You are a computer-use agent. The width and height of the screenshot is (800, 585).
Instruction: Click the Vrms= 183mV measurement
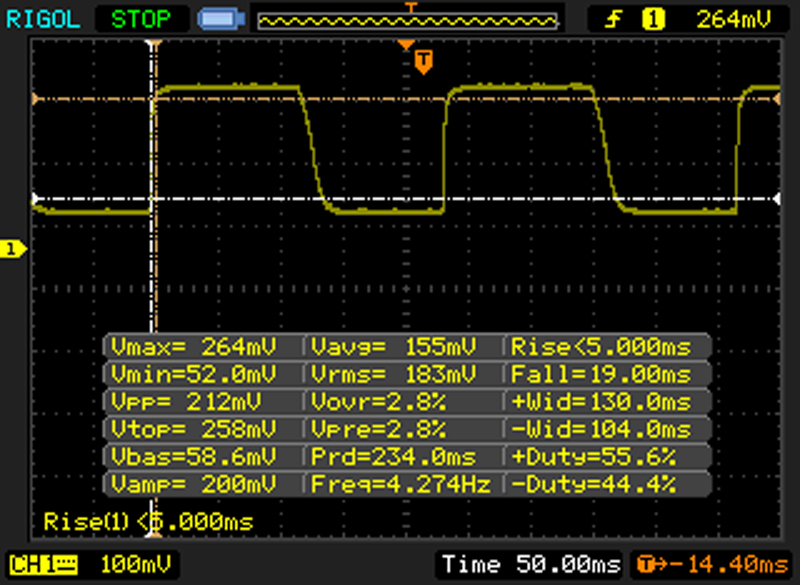(x=393, y=374)
